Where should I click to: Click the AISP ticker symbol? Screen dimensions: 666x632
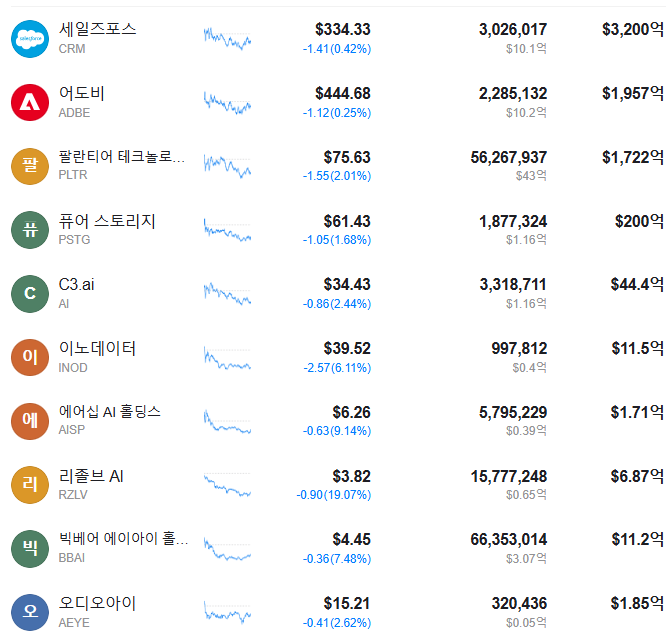72,430
